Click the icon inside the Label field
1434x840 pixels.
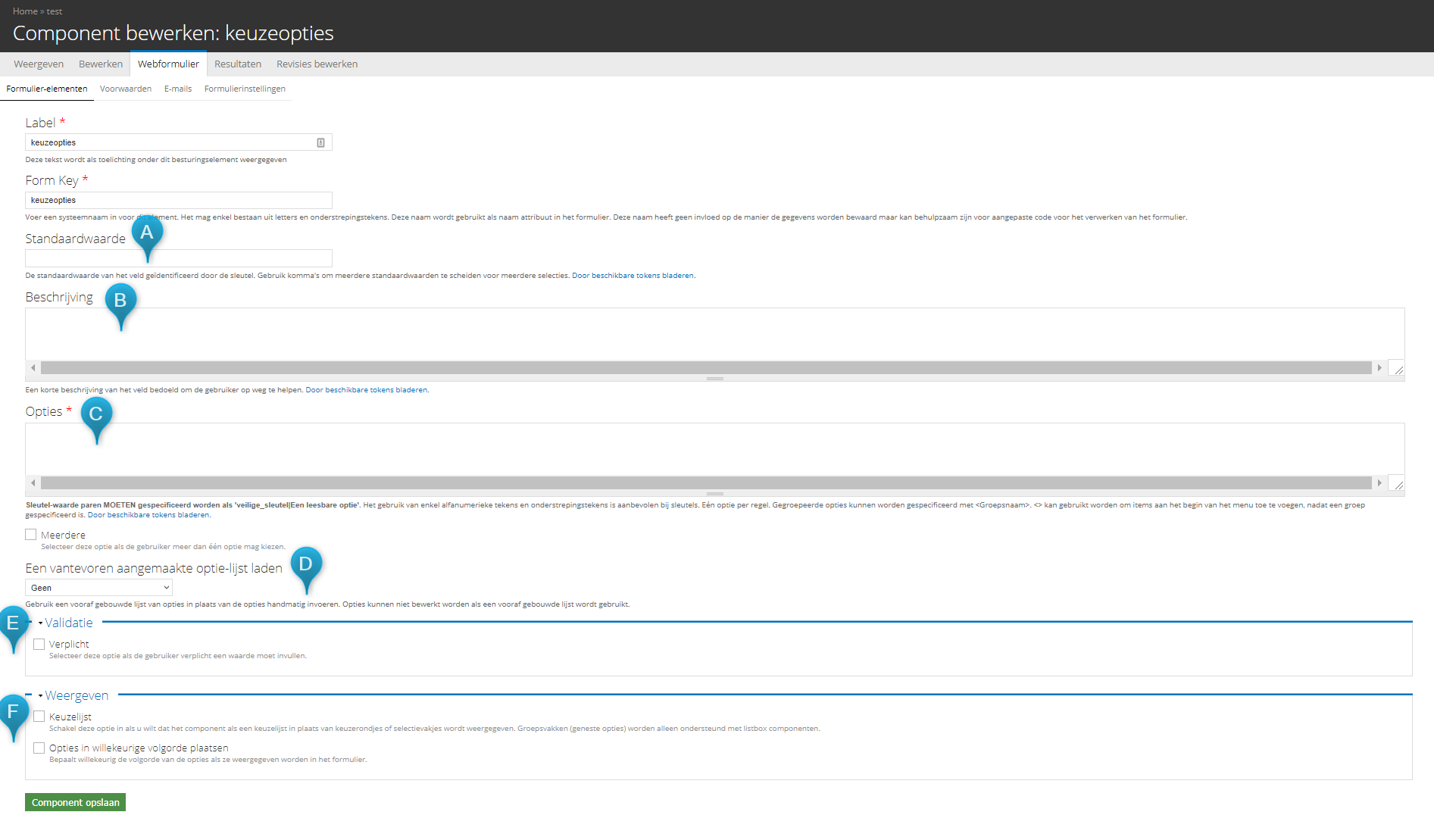click(x=320, y=142)
